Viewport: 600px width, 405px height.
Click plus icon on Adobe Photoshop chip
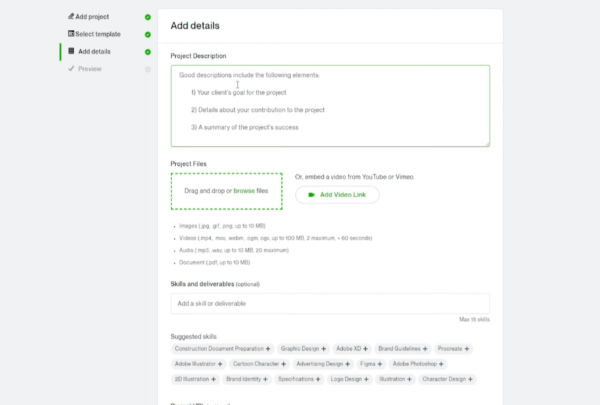coord(441,364)
